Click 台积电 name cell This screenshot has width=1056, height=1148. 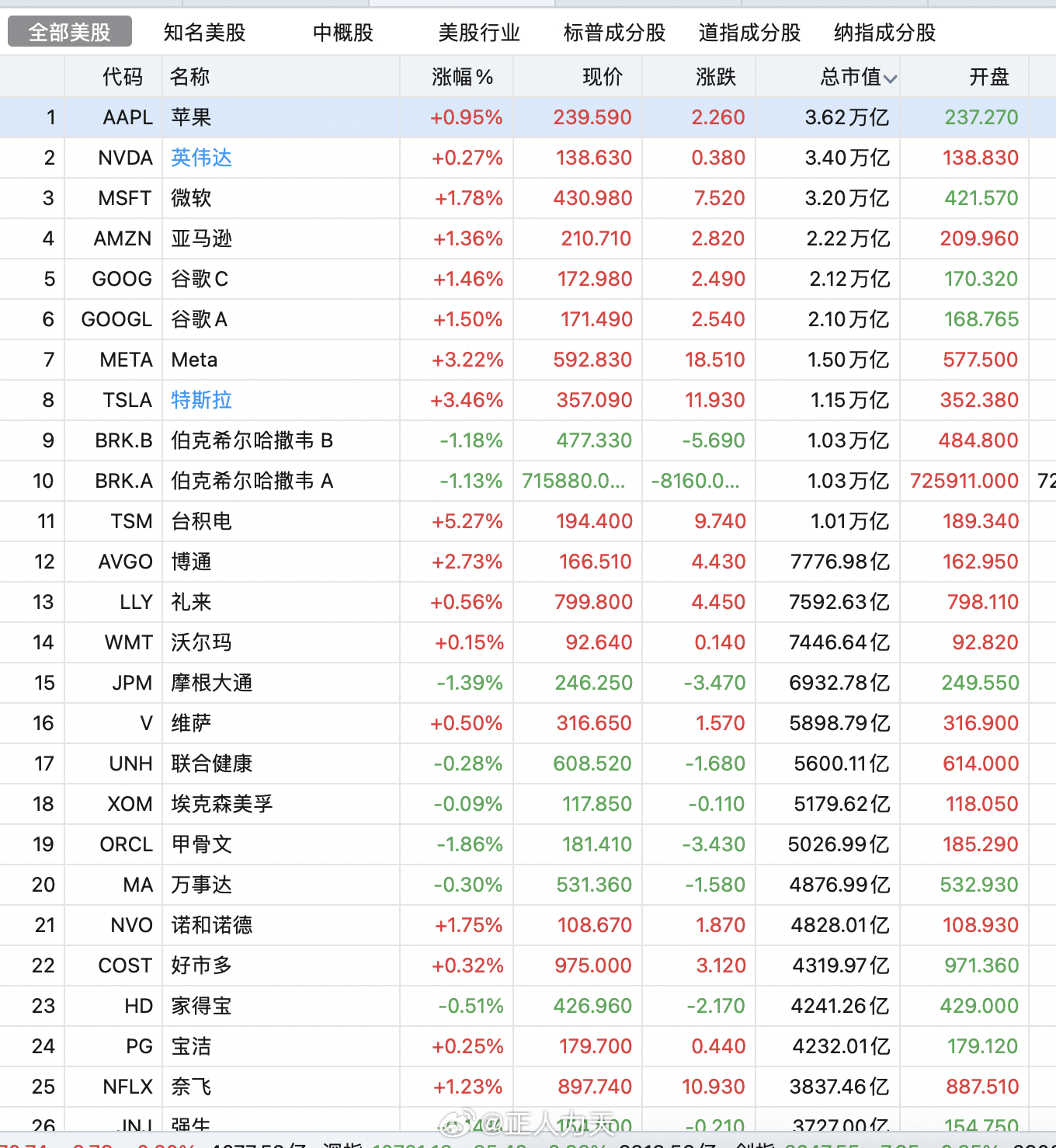[x=202, y=521]
